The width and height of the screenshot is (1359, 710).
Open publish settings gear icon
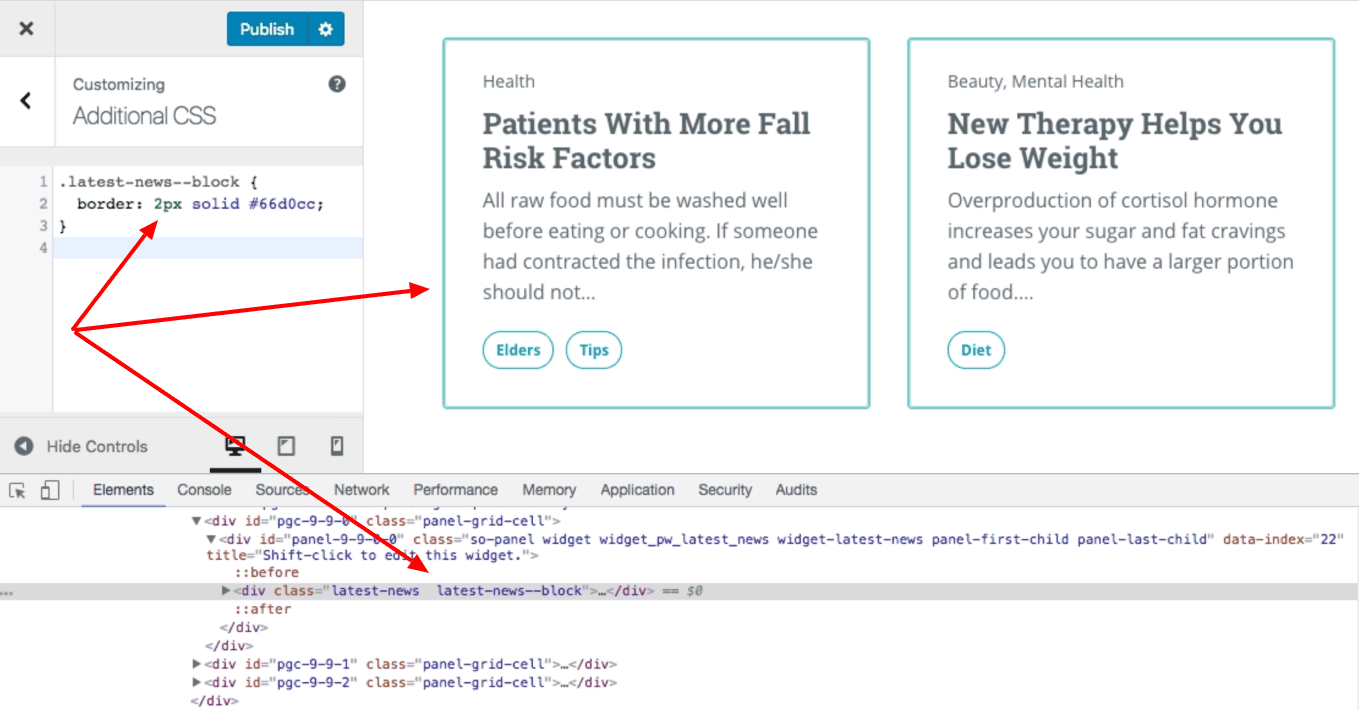(x=325, y=29)
